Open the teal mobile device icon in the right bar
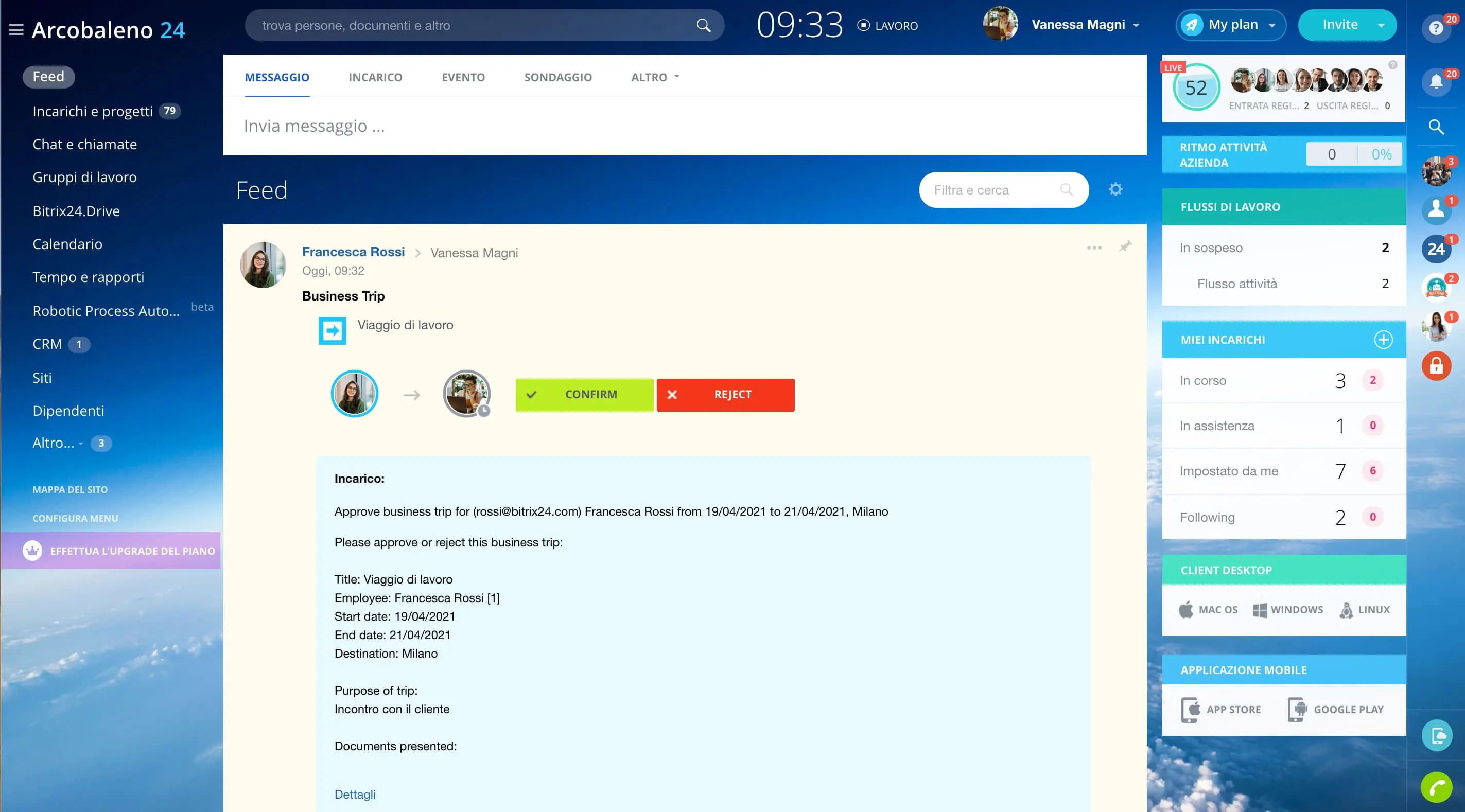The width and height of the screenshot is (1465, 812). coord(1436,735)
